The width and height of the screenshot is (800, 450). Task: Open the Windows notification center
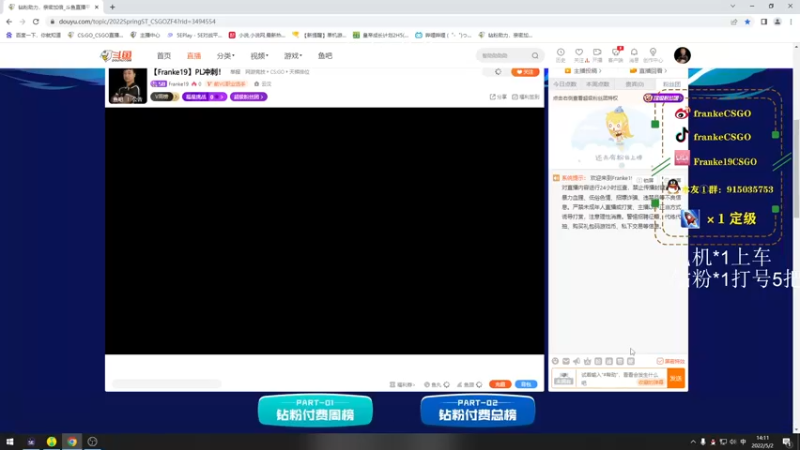[787, 441]
